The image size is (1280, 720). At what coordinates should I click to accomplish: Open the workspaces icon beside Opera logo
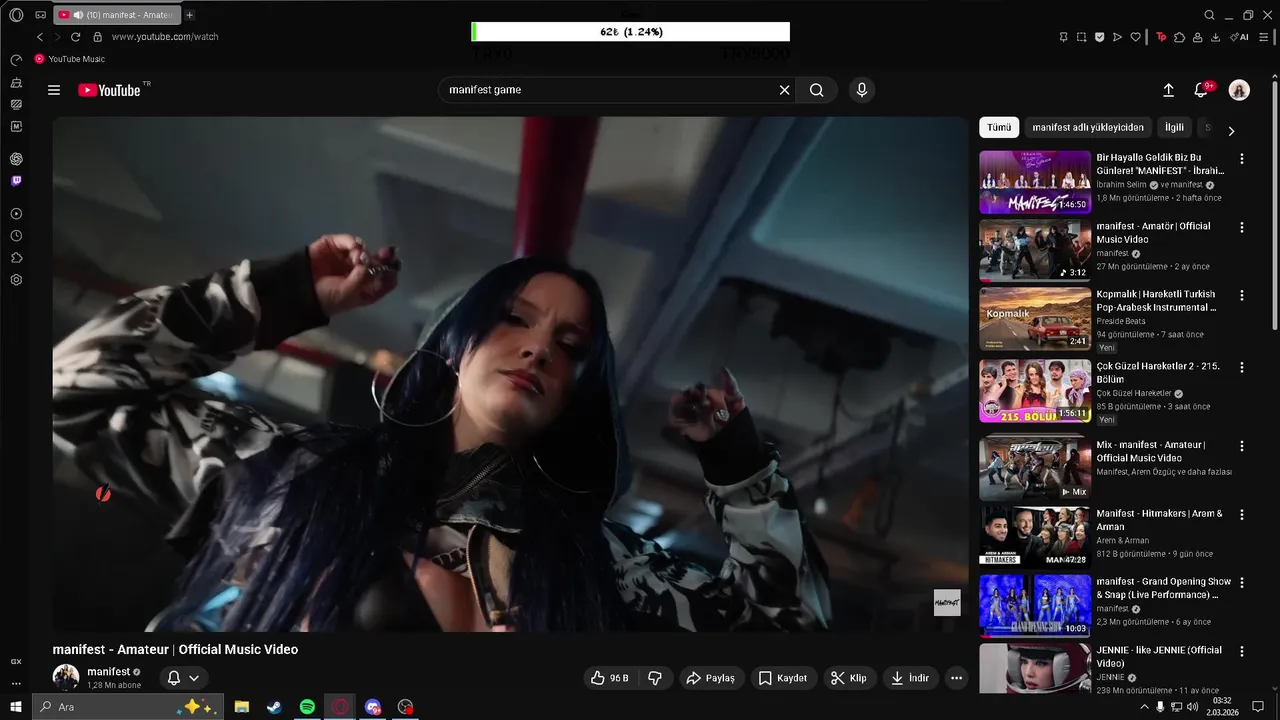[40, 15]
